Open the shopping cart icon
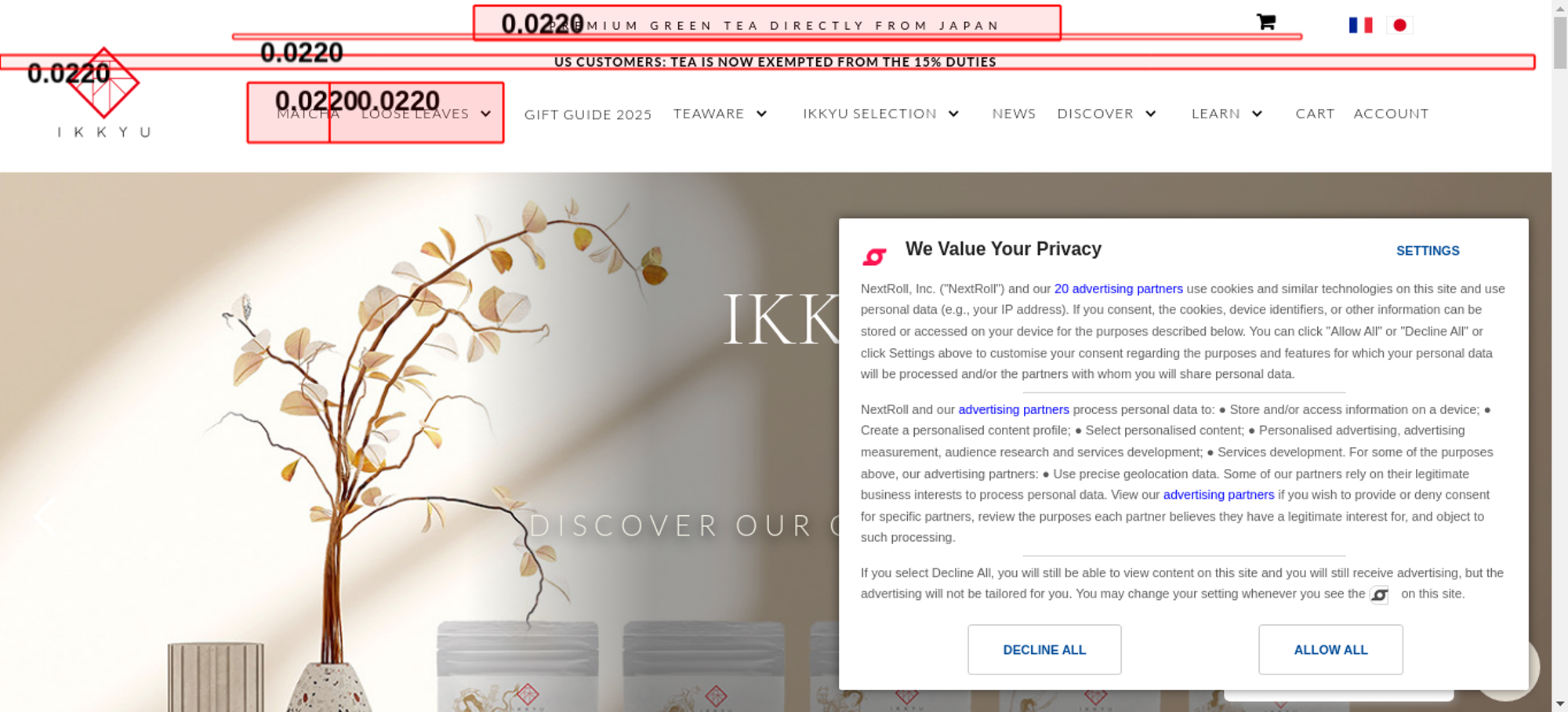Screen dimensions: 1568x712 coord(1265,22)
